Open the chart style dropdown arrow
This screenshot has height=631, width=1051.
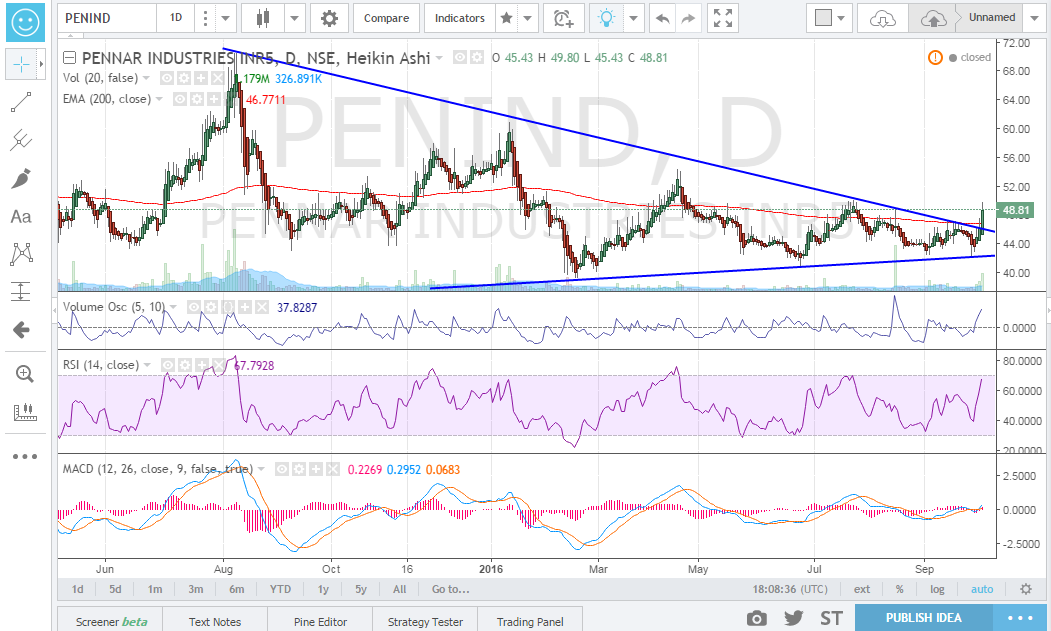pyautogui.click(x=294, y=19)
